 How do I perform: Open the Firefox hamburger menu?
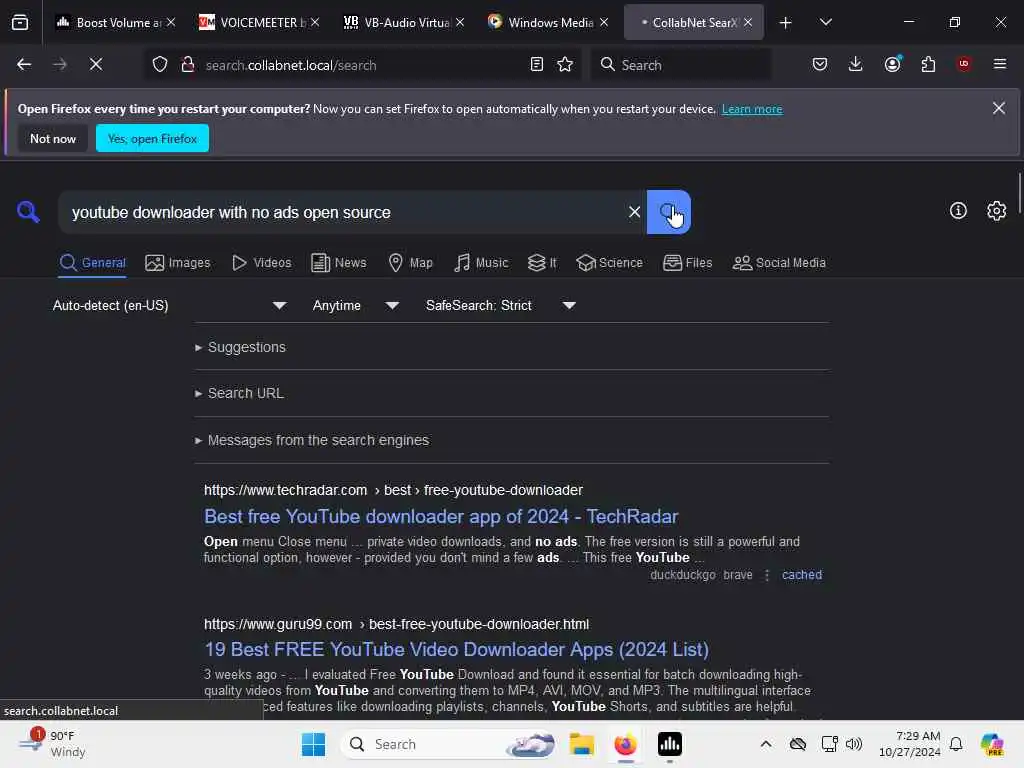(999, 64)
